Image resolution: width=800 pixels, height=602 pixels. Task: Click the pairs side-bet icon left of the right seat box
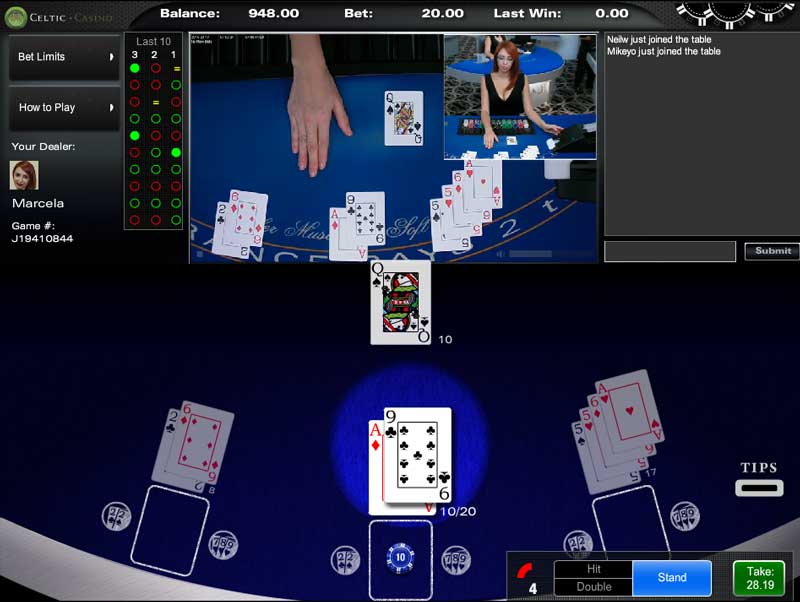pos(578,542)
